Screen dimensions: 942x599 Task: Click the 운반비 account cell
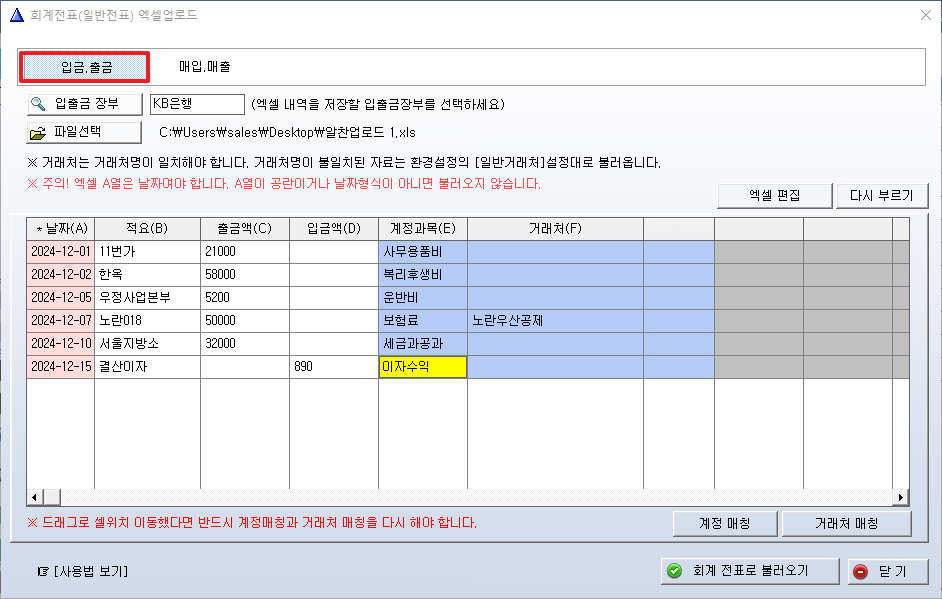click(x=423, y=297)
